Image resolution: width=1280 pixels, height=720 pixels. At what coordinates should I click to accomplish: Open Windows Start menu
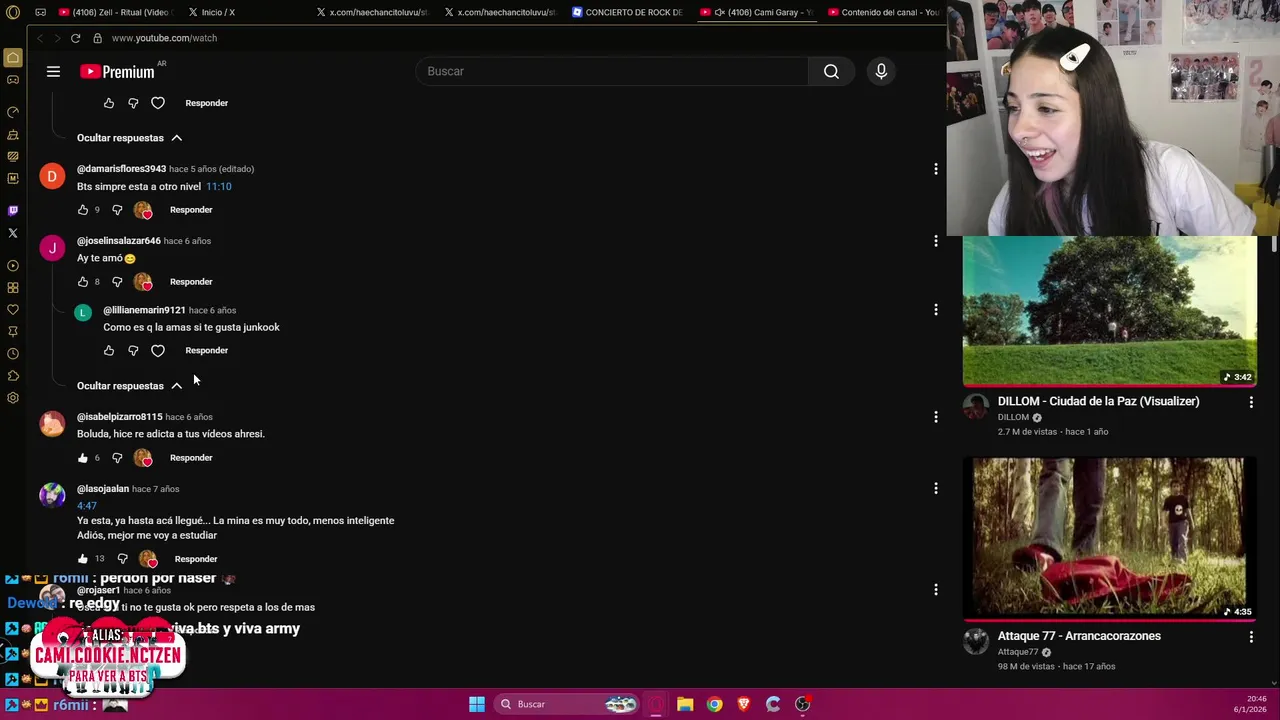[477, 704]
